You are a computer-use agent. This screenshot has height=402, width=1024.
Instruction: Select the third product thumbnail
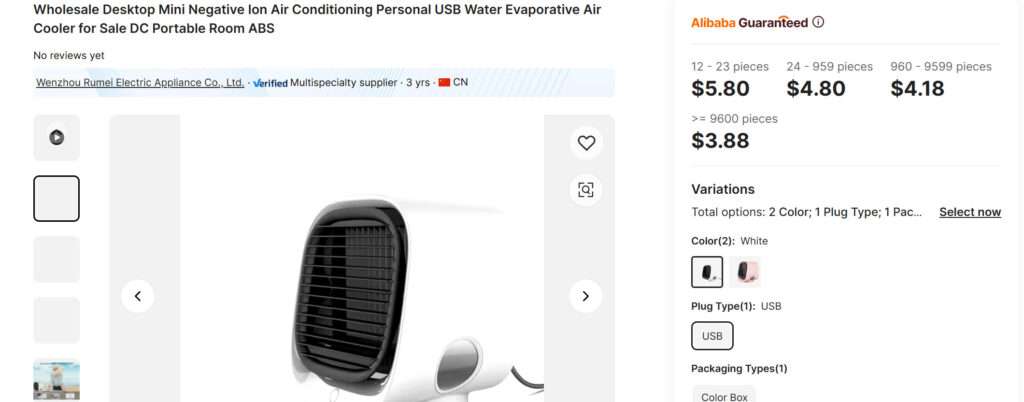[57, 259]
